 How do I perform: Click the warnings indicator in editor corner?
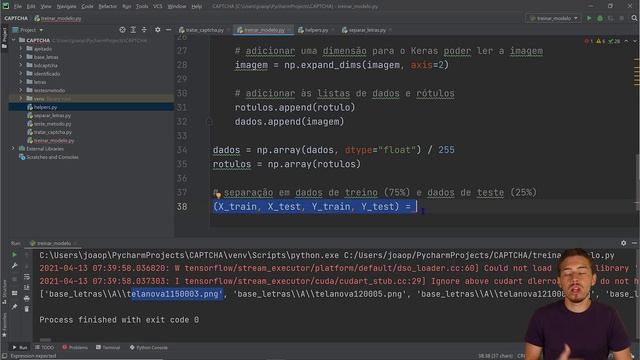point(601,41)
